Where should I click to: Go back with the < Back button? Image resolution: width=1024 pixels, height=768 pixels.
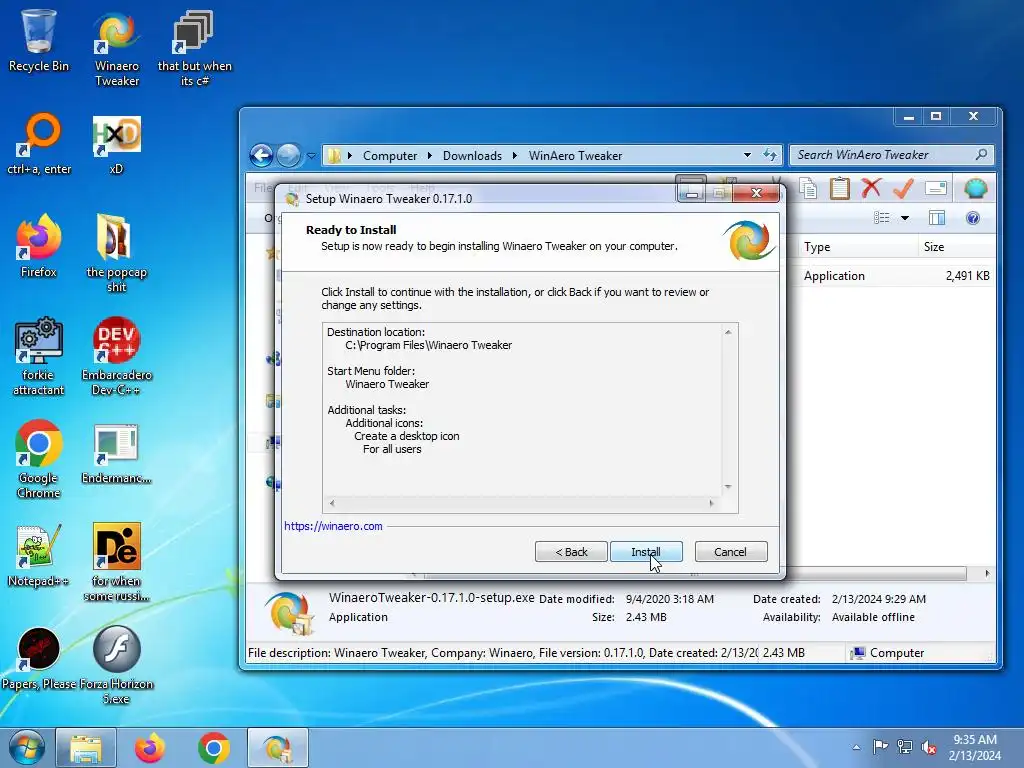pos(571,552)
